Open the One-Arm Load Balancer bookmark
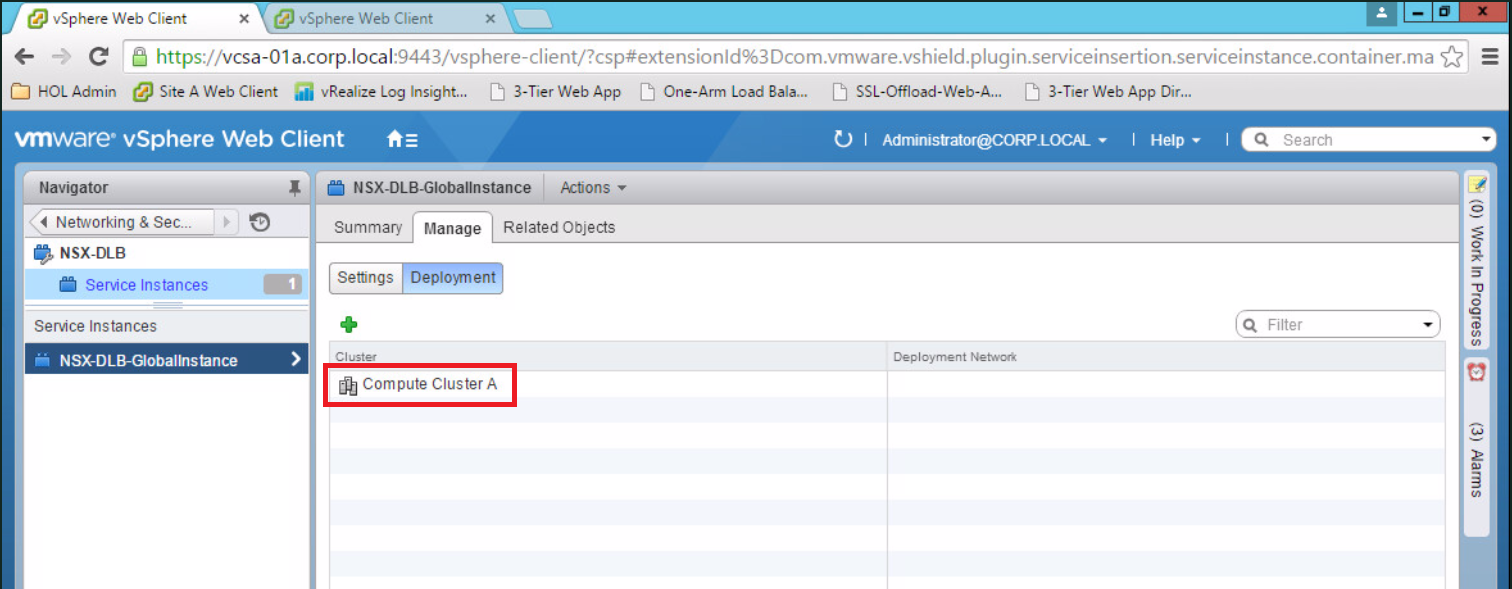 click(725, 91)
